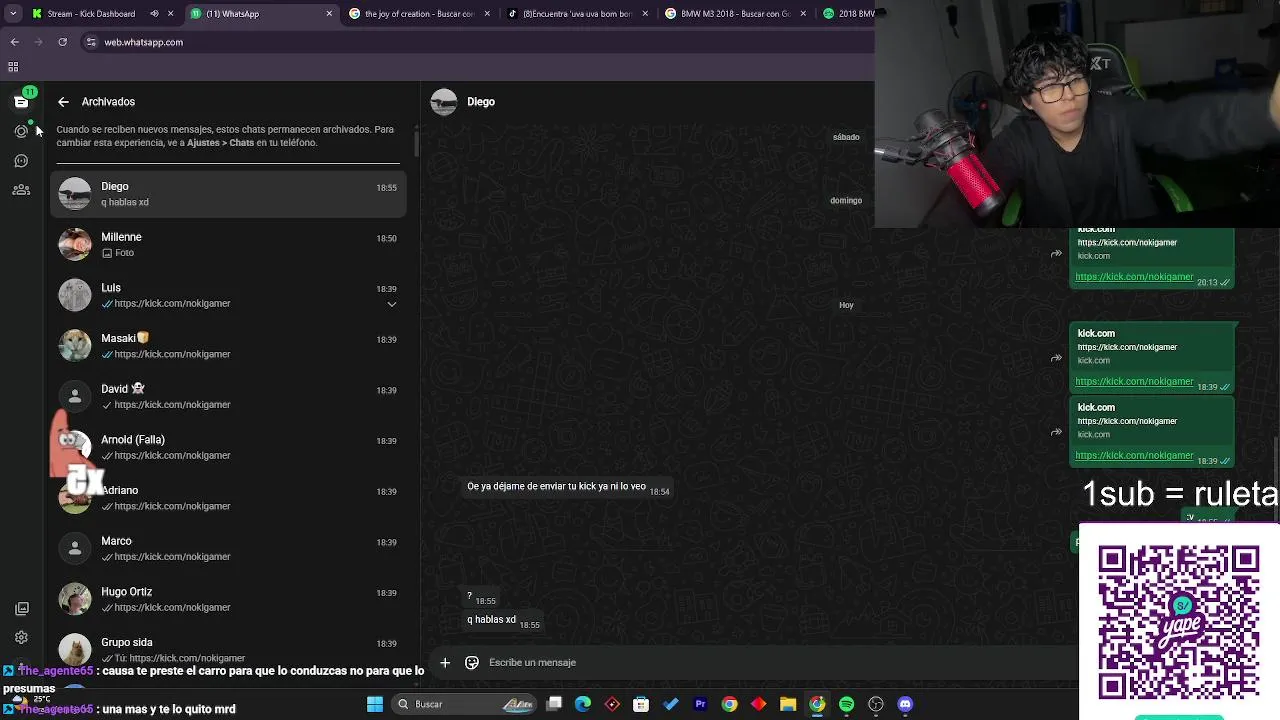Open WhatsApp settings gear icon
The height and width of the screenshot is (720, 1280).
(21, 637)
